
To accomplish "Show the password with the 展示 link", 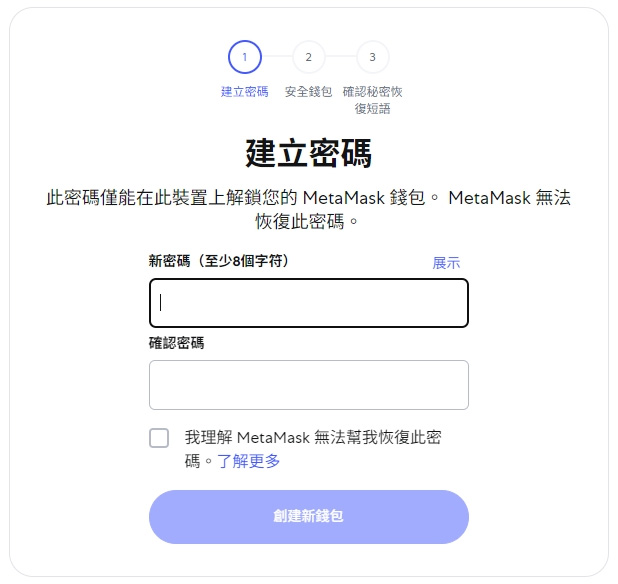I will pyautogui.click(x=446, y=263).
